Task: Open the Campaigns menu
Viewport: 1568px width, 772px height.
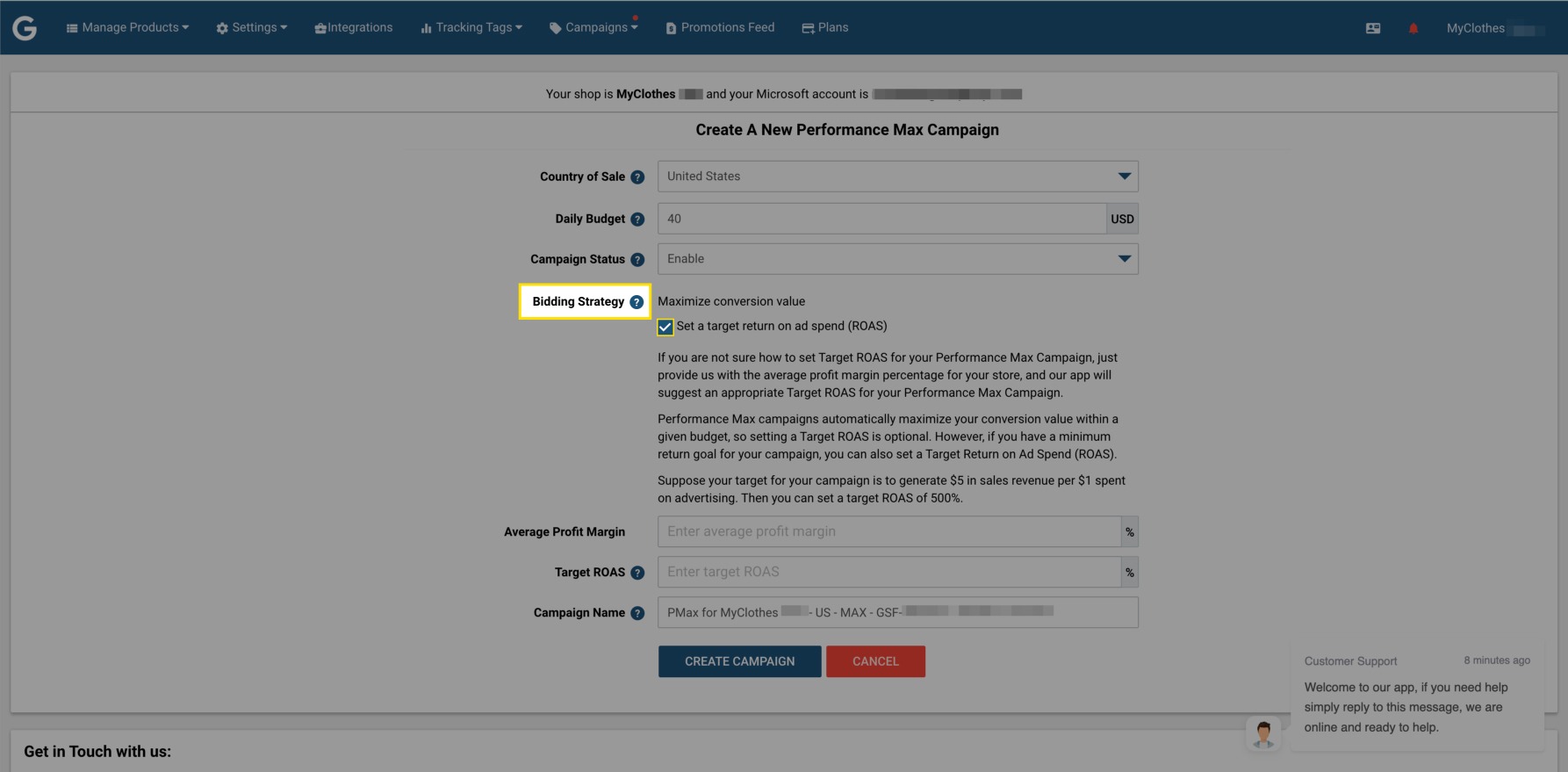Action: pos(593,28)
